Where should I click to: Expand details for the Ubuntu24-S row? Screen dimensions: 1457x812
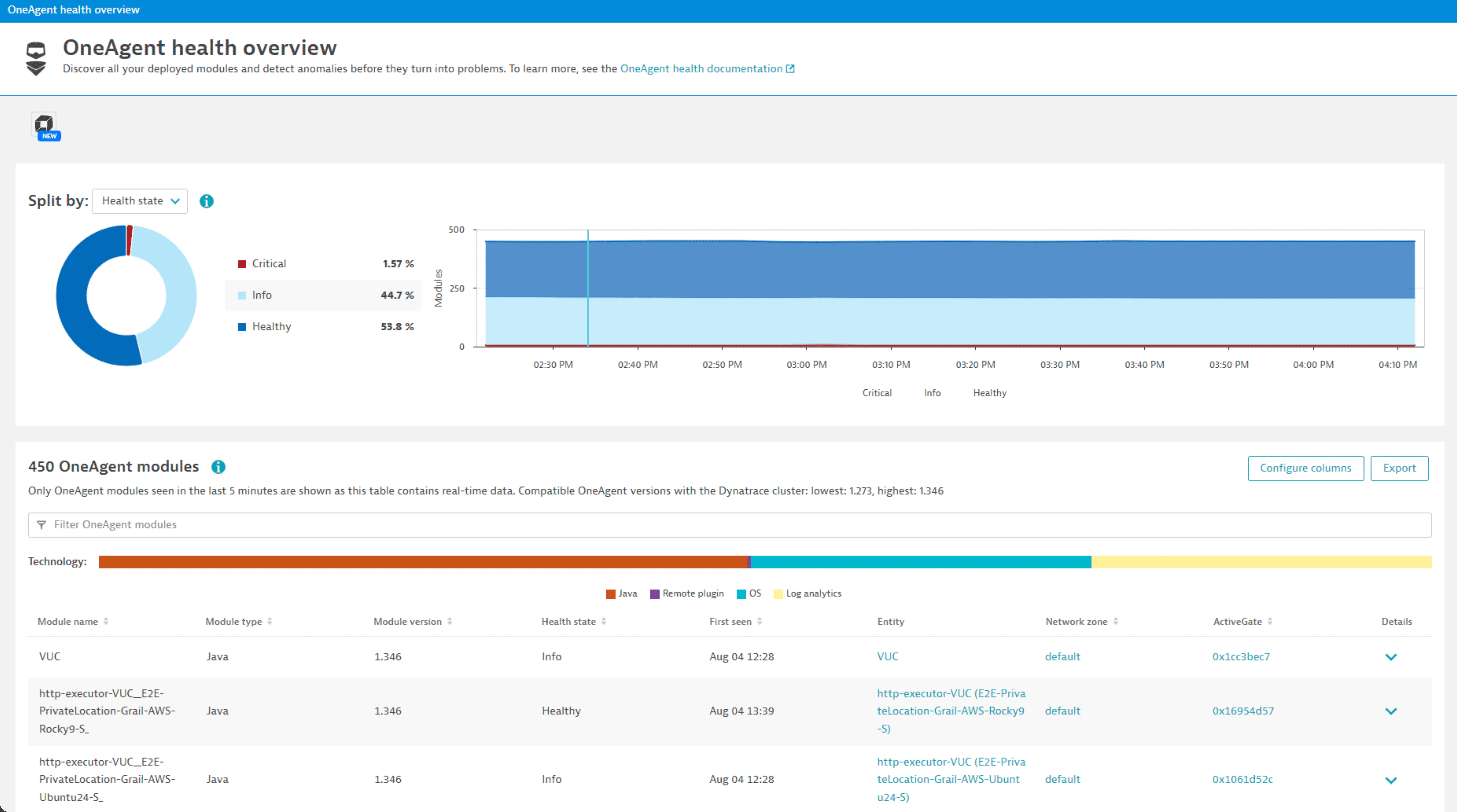coord(1391,780)
